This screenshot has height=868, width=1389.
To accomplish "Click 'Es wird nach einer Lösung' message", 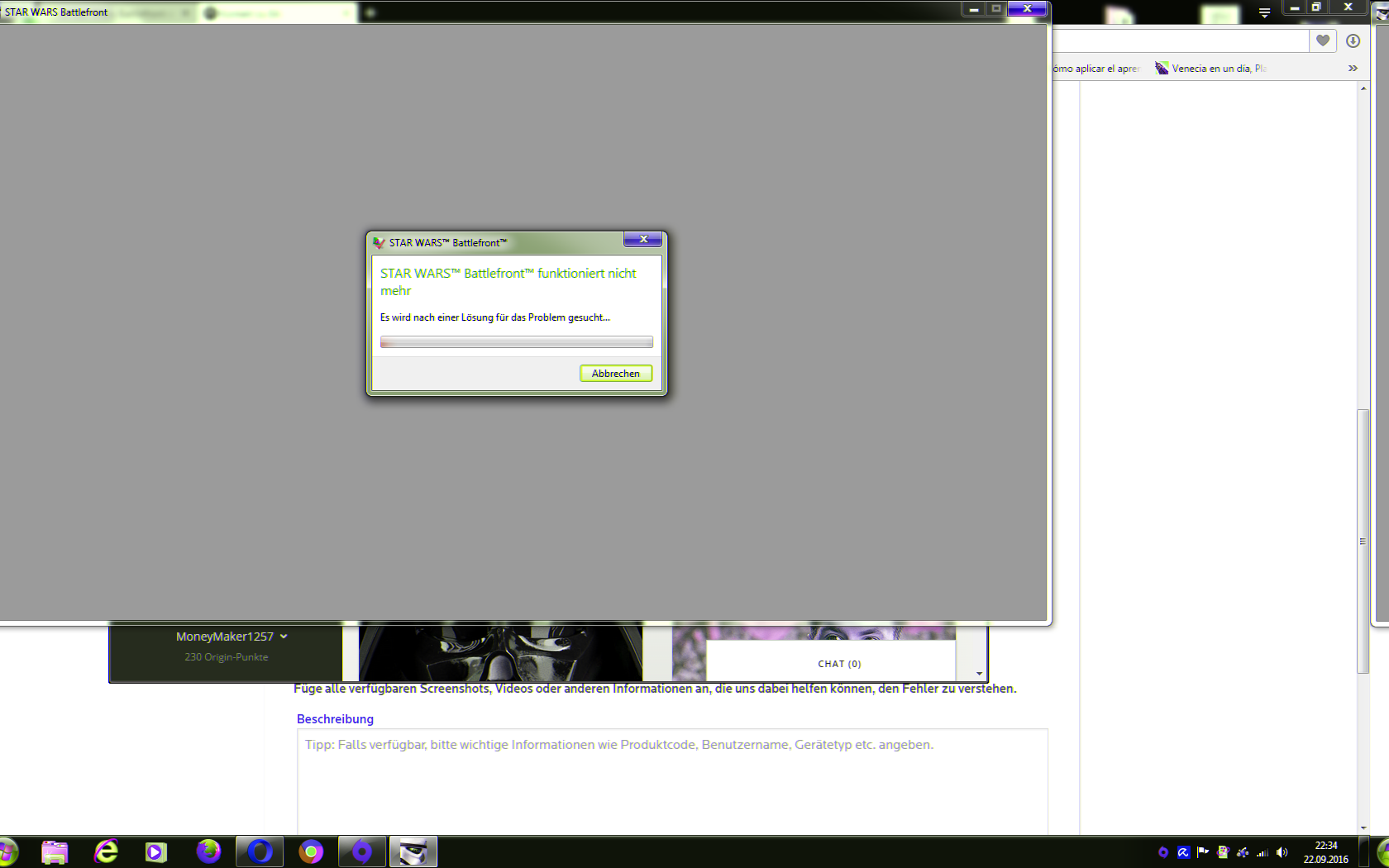I will (x=495, y=317).
